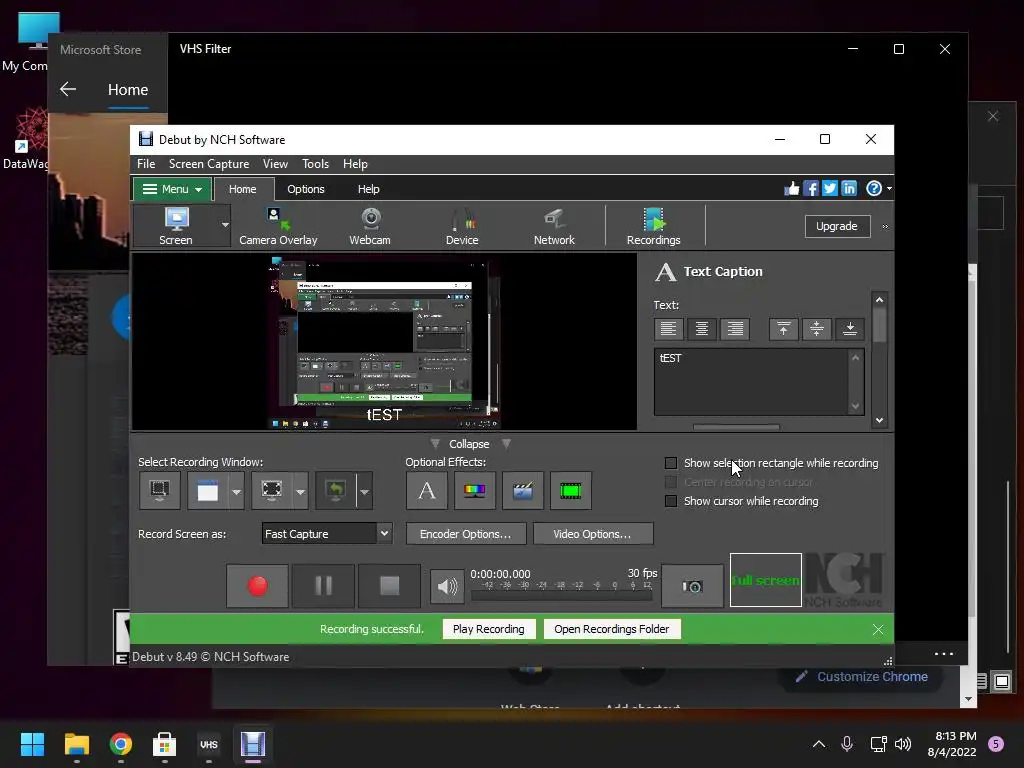Collapse the preview panel
Viewport: 1024px width, 768px height.
pos(469,444)
